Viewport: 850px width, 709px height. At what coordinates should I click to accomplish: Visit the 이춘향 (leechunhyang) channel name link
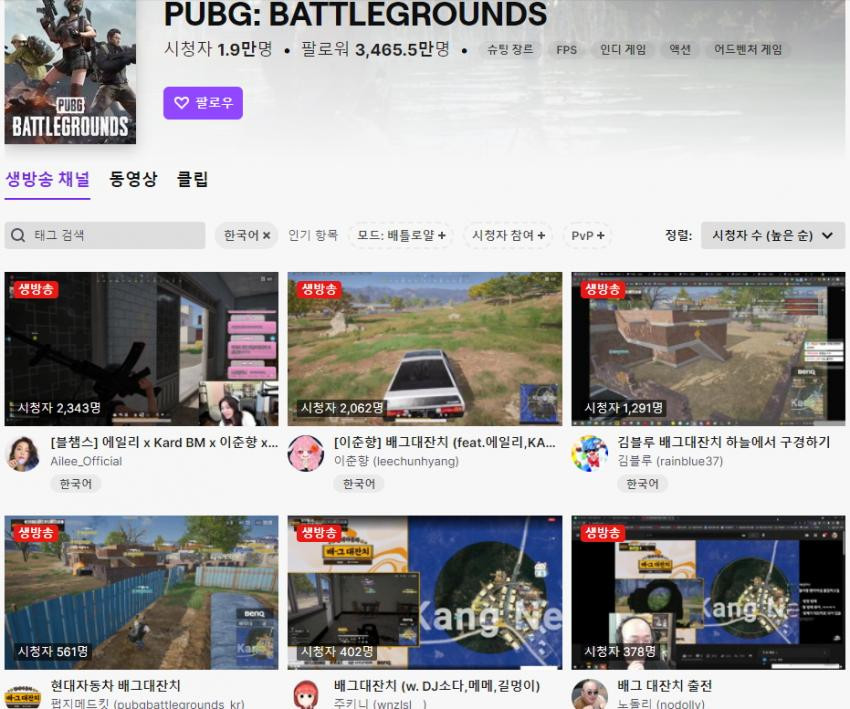click(x=396, y=461)
